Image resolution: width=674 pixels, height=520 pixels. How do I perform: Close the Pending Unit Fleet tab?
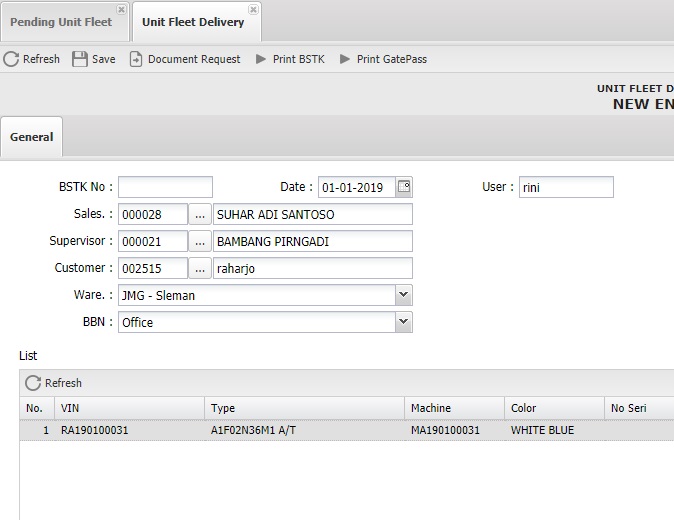(x=121, y=9)
